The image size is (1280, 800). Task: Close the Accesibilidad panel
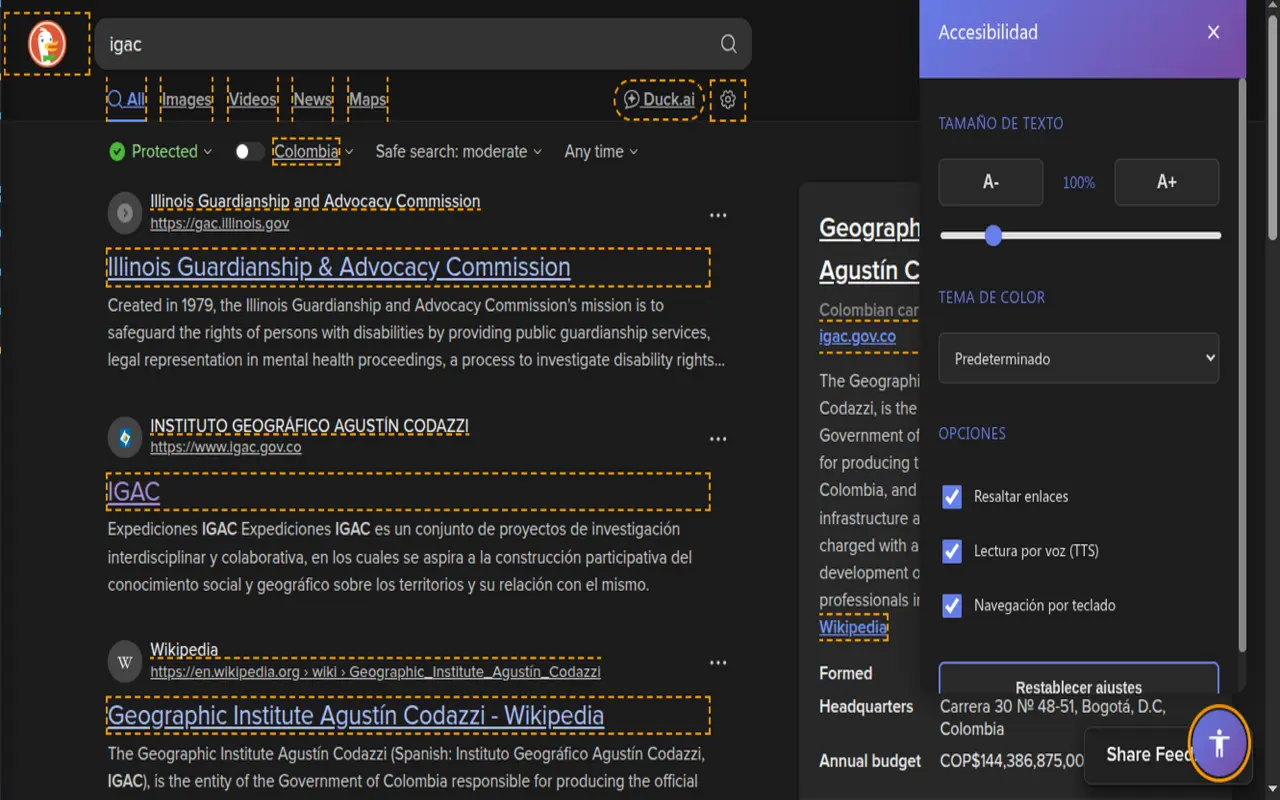pos(1213,33)
